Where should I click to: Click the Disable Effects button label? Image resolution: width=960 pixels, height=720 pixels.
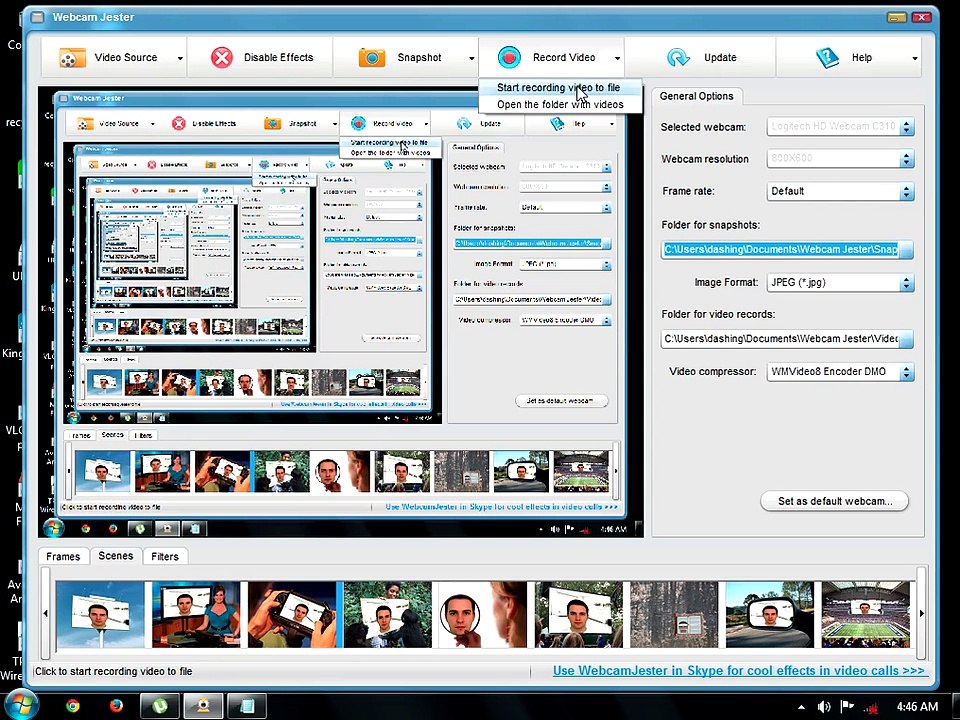[279, 58]
